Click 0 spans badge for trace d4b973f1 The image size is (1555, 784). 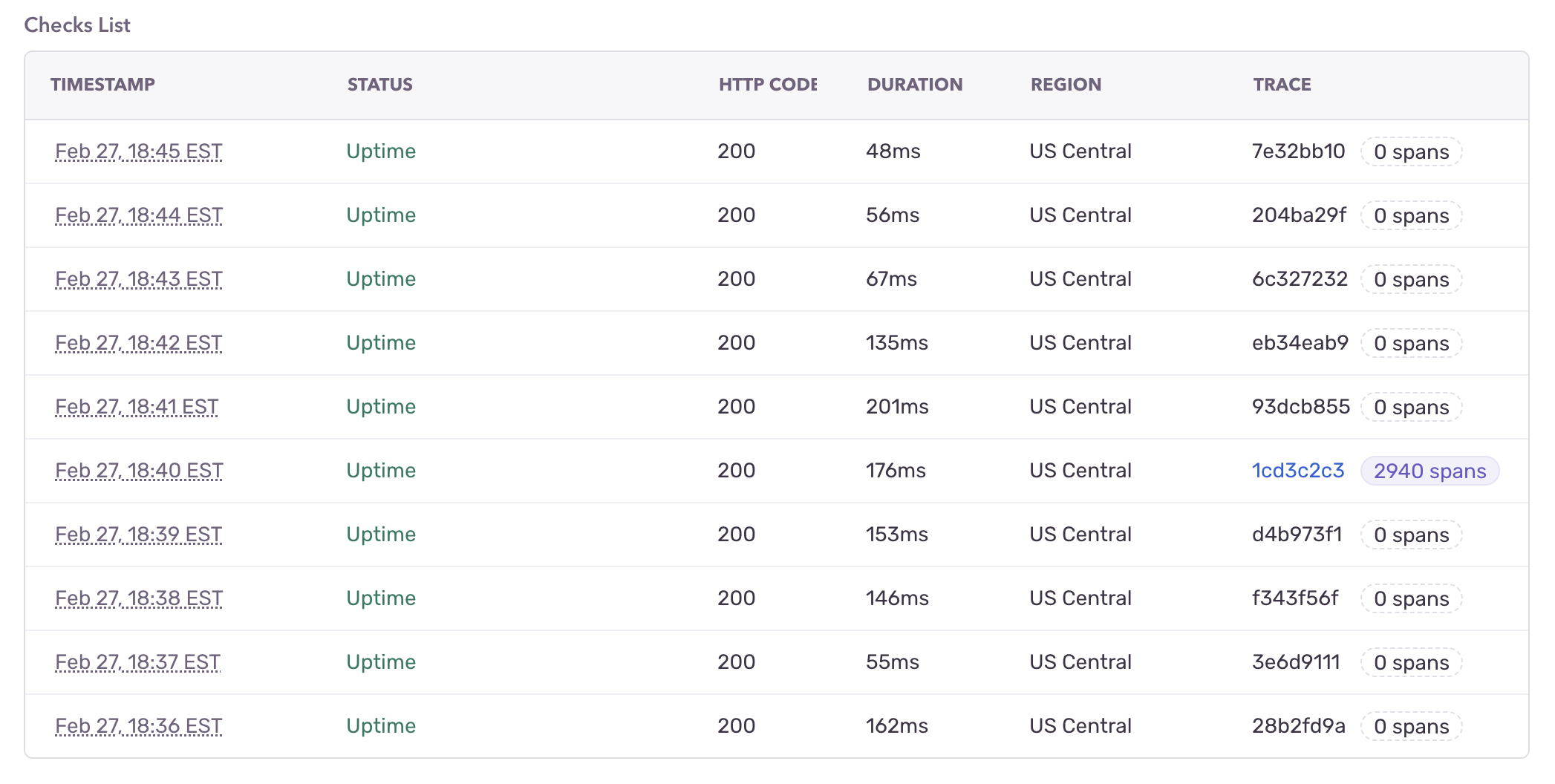point(1411,535)
